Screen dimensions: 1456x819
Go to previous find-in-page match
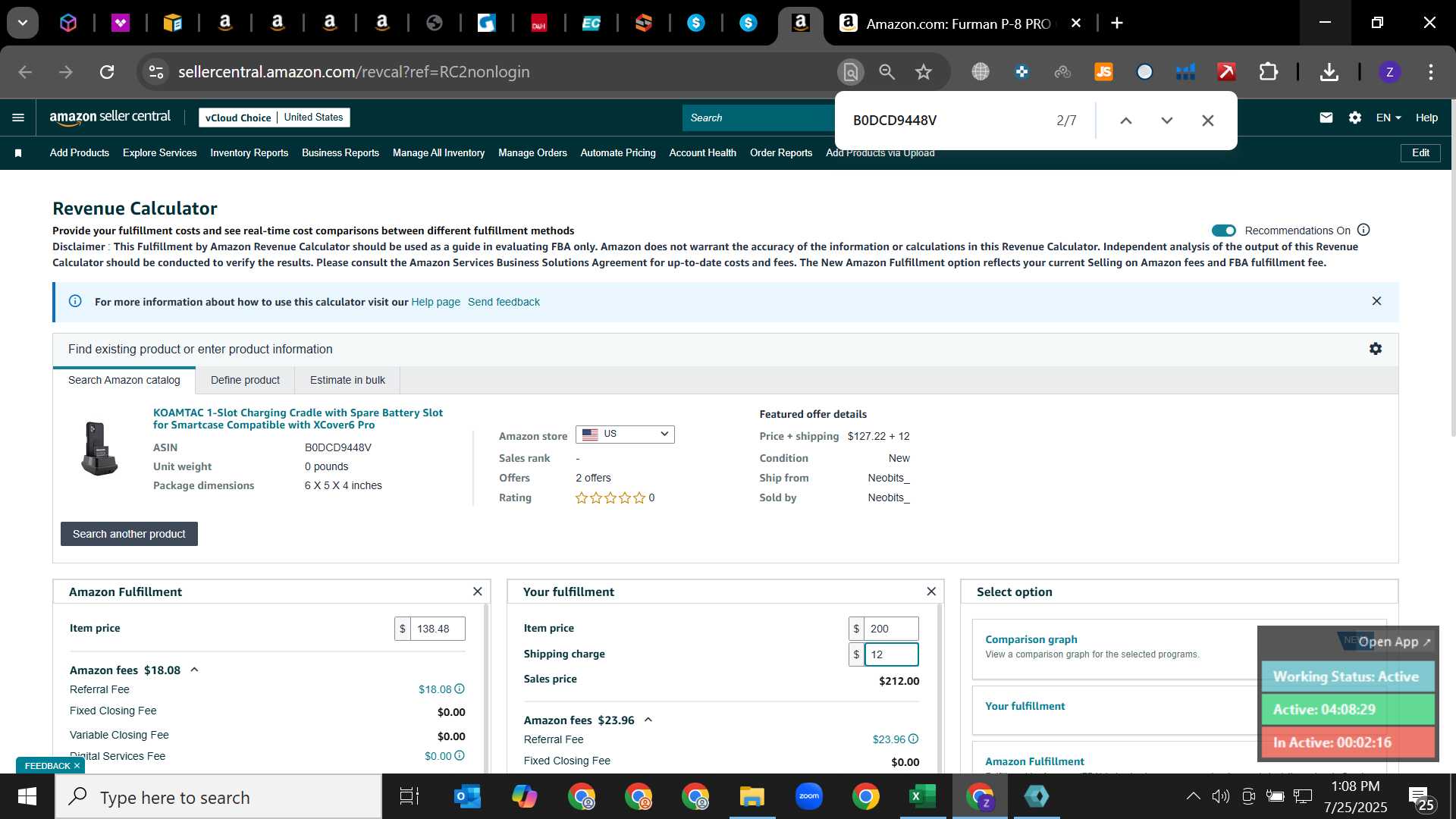pos(1126,121)
